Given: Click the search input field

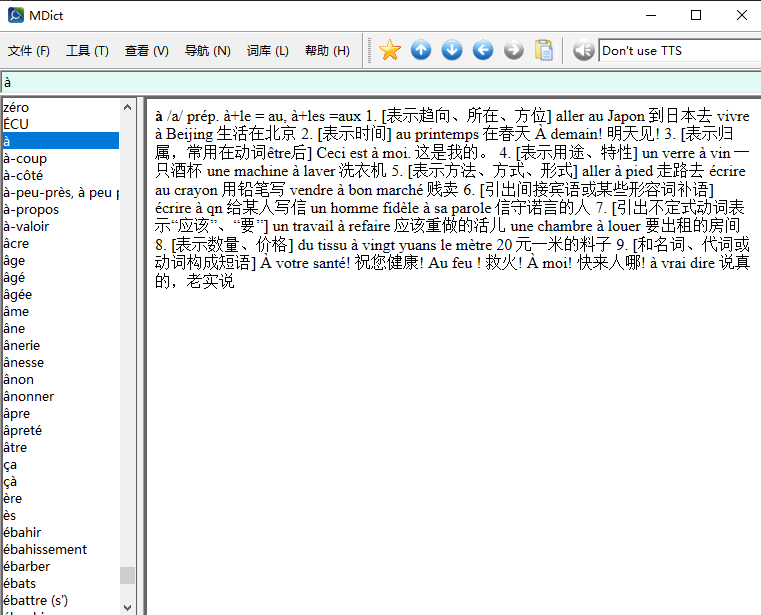Looking at the screenshot, I should pos(380,82).
